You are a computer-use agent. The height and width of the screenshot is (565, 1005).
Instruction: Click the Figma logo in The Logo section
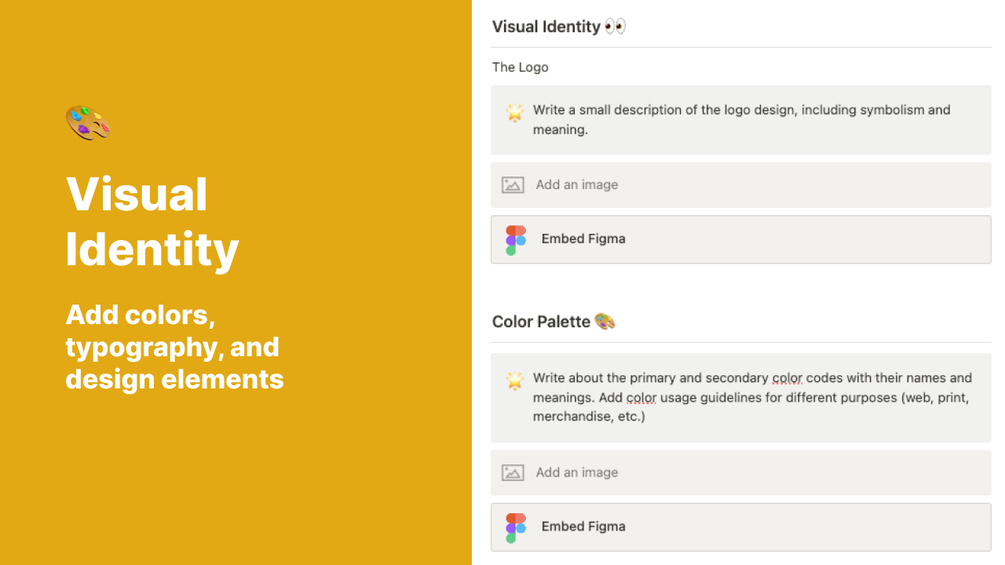pyautogui.click(x=516, y=240)
